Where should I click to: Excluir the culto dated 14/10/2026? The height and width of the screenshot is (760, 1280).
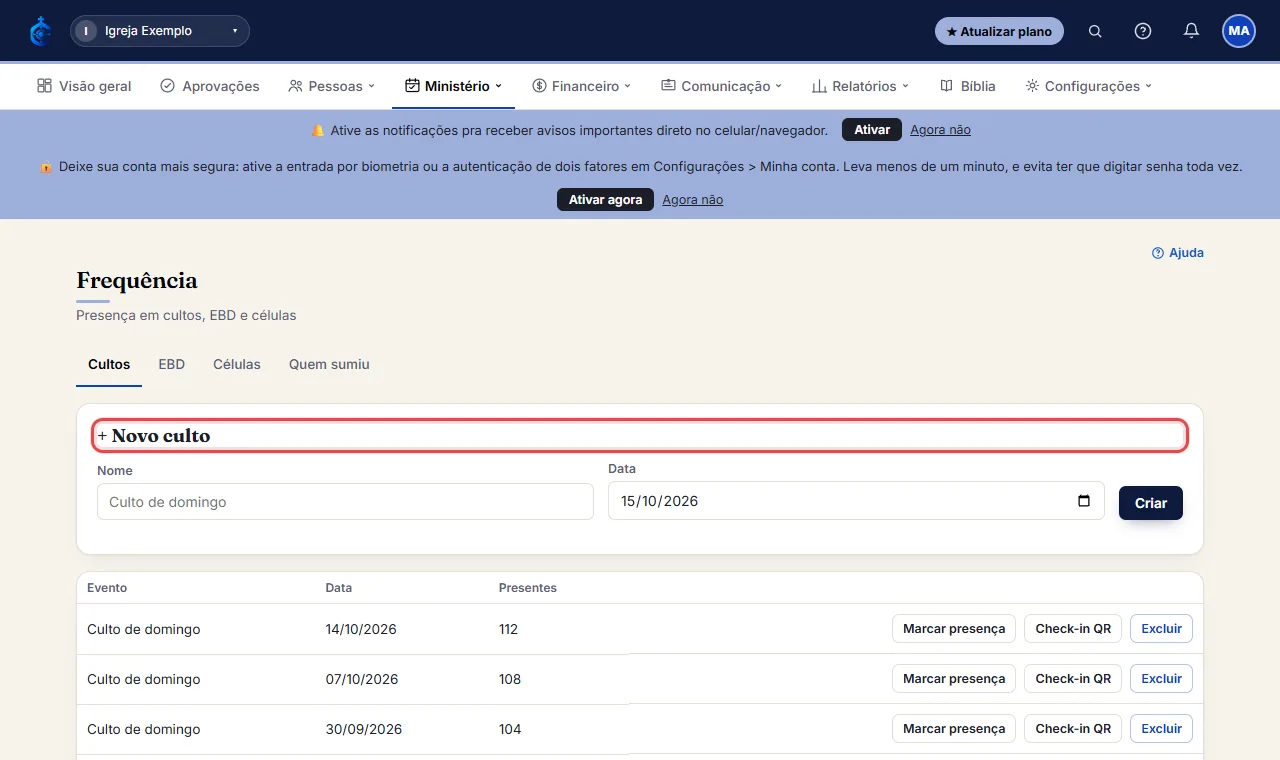coord(1161,629)
